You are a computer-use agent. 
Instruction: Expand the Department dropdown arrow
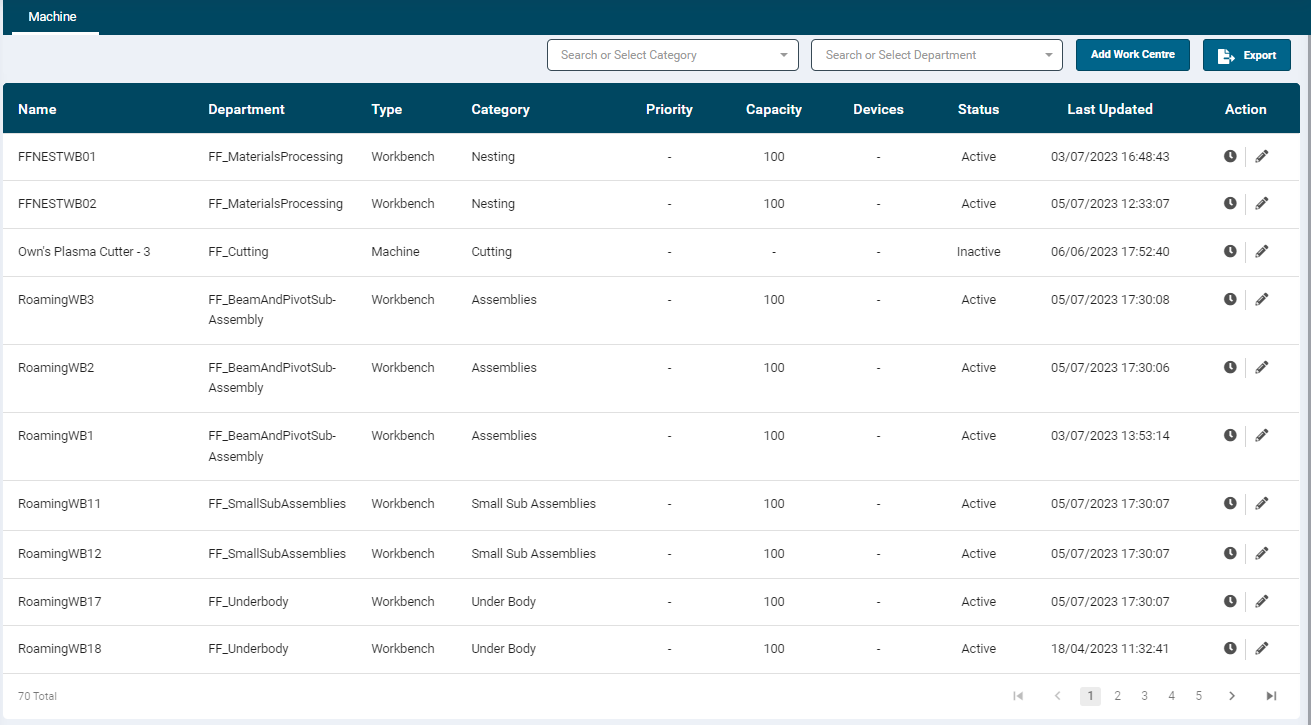click(x=1047, y=55)
